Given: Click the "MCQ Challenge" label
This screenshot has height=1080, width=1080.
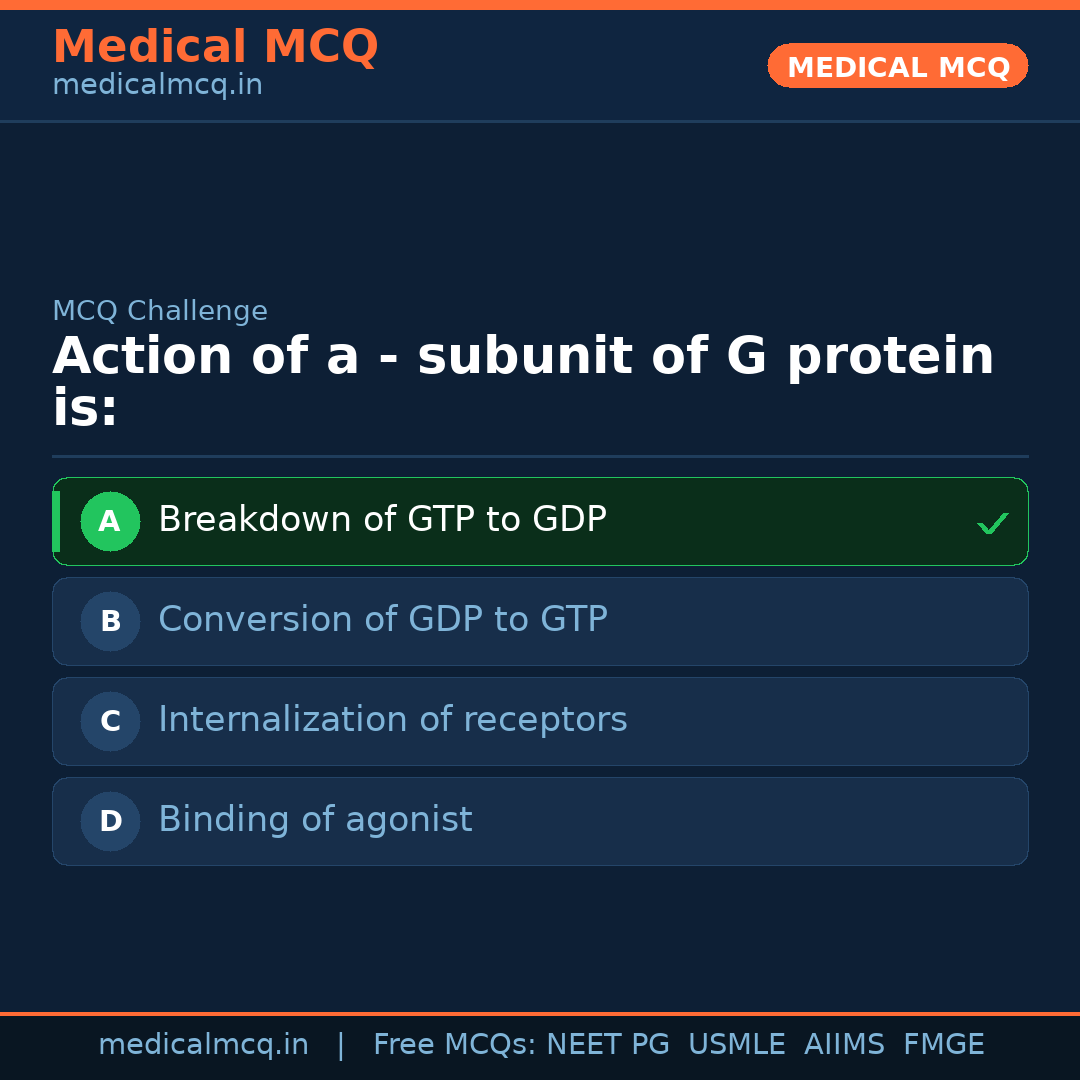Looking at the screenshot, I should coord(160,311).
